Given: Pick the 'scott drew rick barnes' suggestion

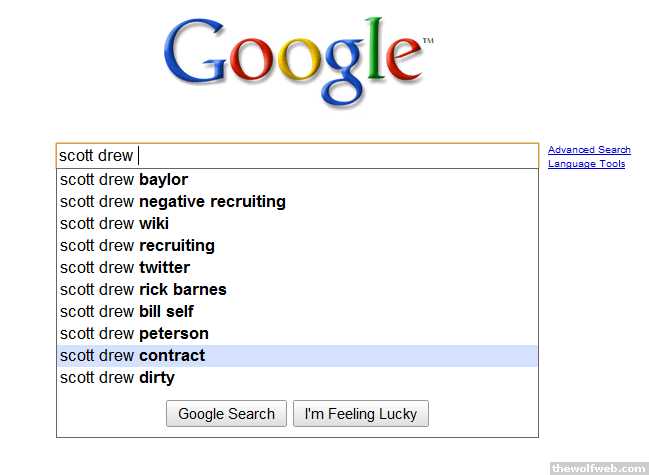Looking at the screenshot, I should coord(143,290).
